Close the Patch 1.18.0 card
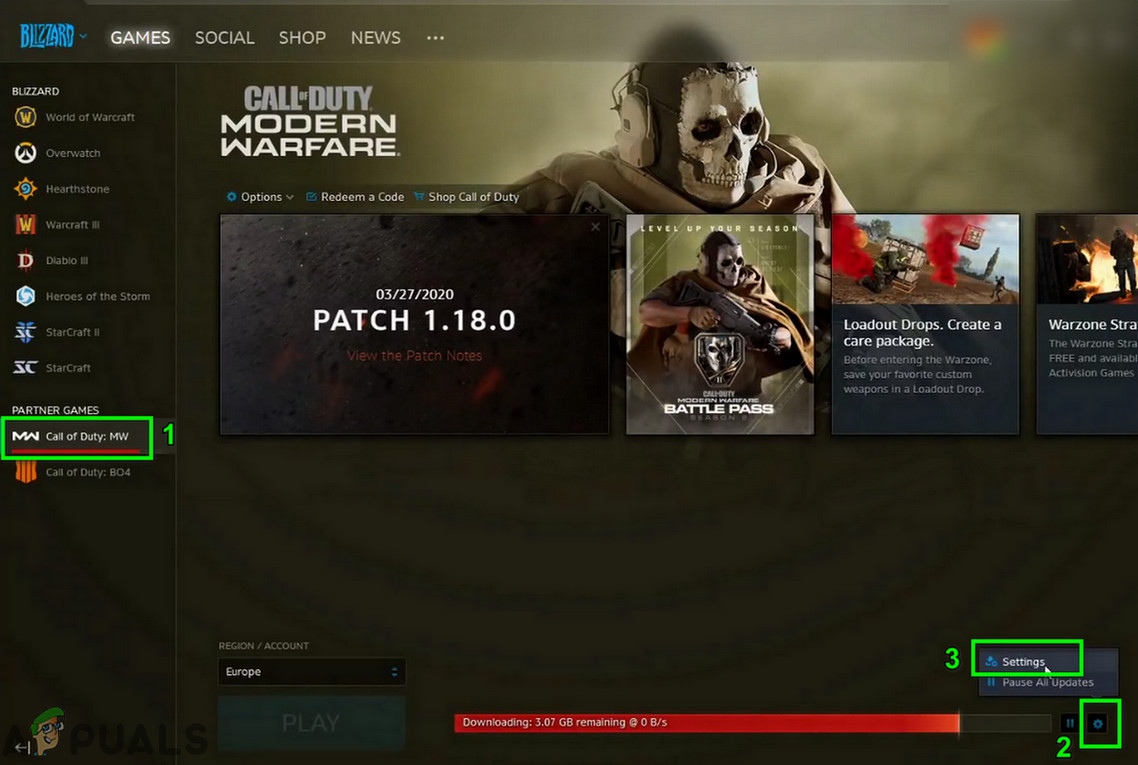The height and width of the screenshot is (765, 1138). 595,226
